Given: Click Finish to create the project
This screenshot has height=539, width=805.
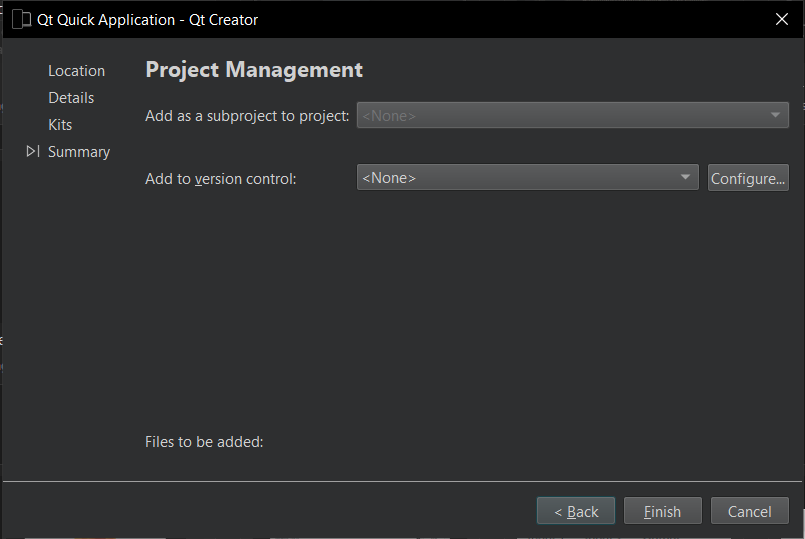Looking at the screenshot, I should coord(662,511).
